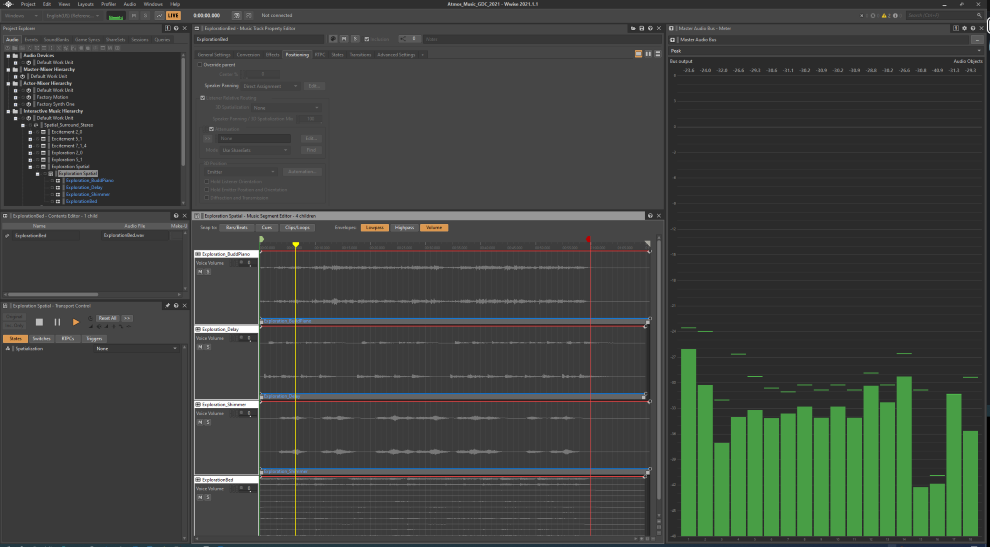Open the RTPC tab in Property Editor
The image size is (990, 547).
pos(320,55)
